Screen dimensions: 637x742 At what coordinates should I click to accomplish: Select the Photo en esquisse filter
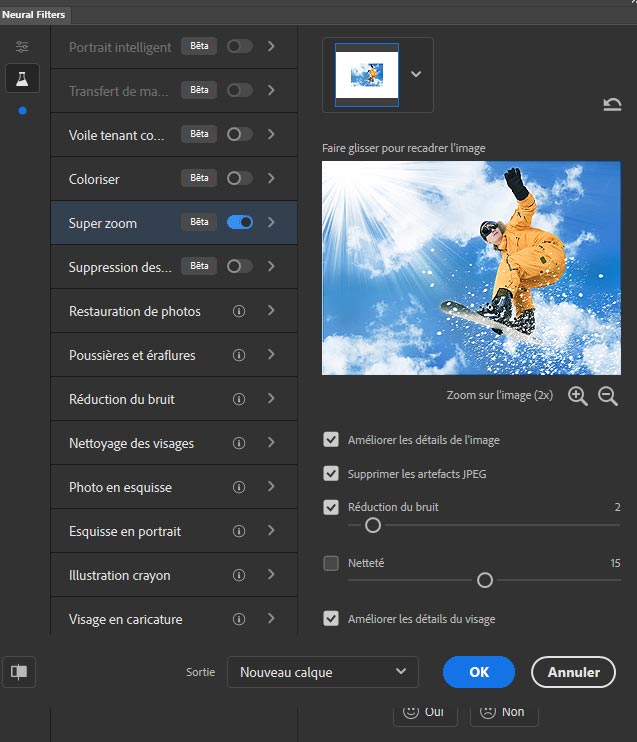[120, 487]
